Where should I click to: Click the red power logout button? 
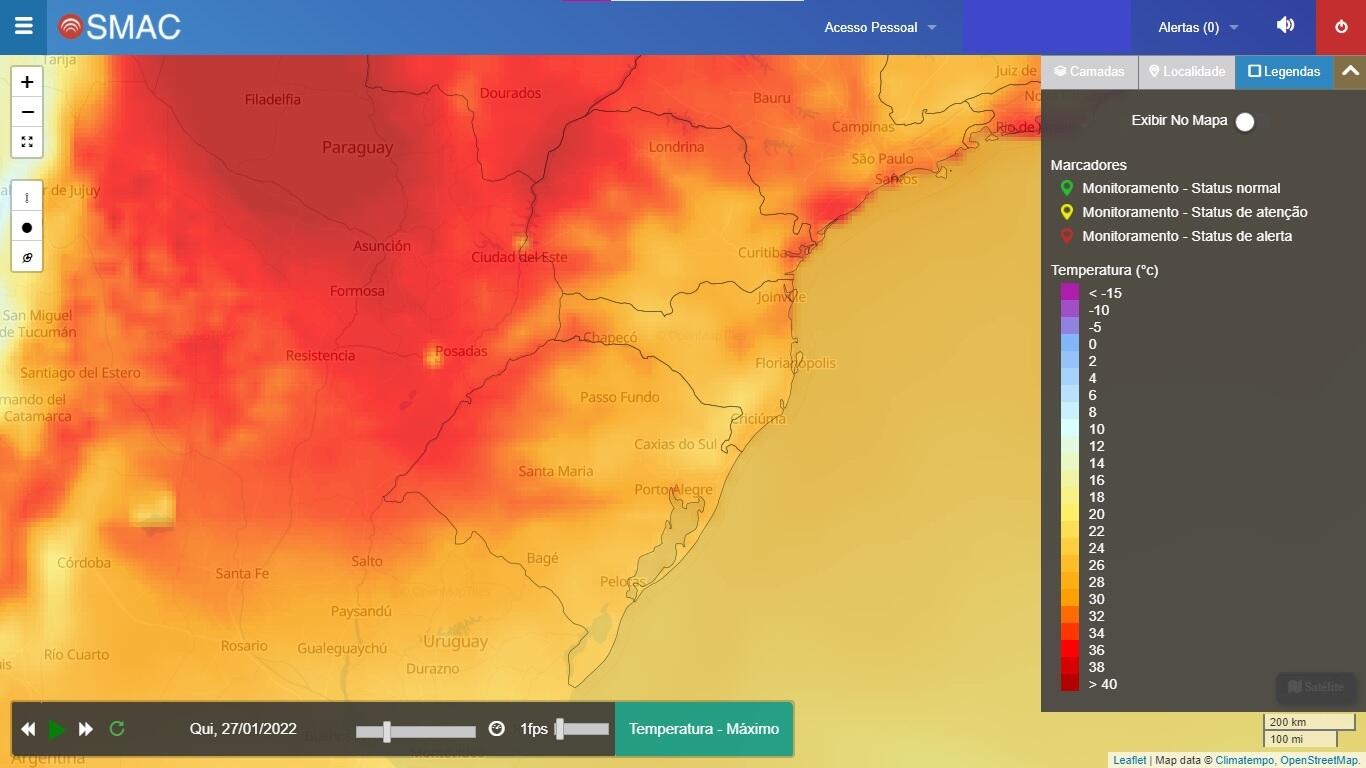coord(1341,27)
